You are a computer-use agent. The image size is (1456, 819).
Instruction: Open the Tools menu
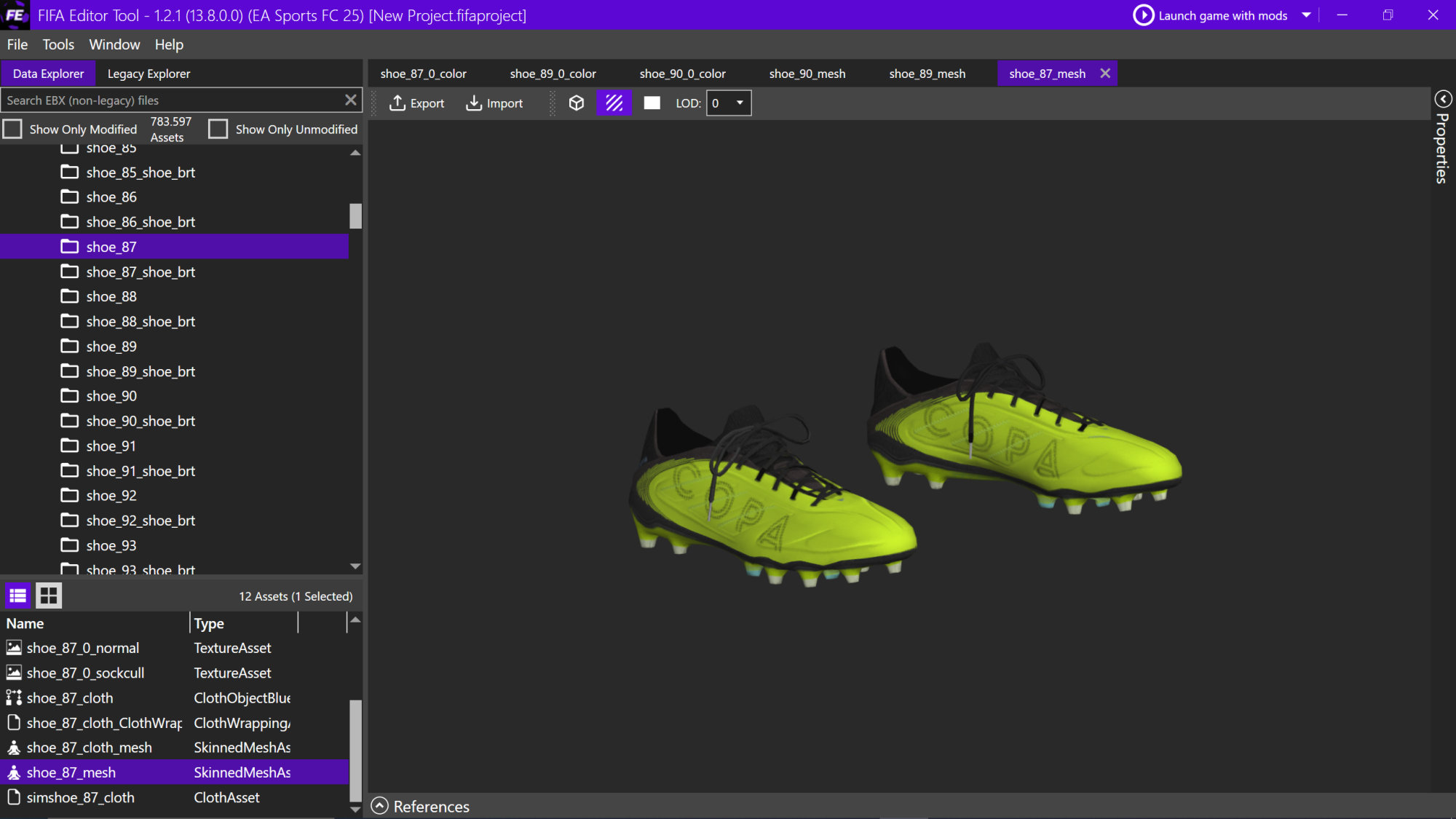58,44
